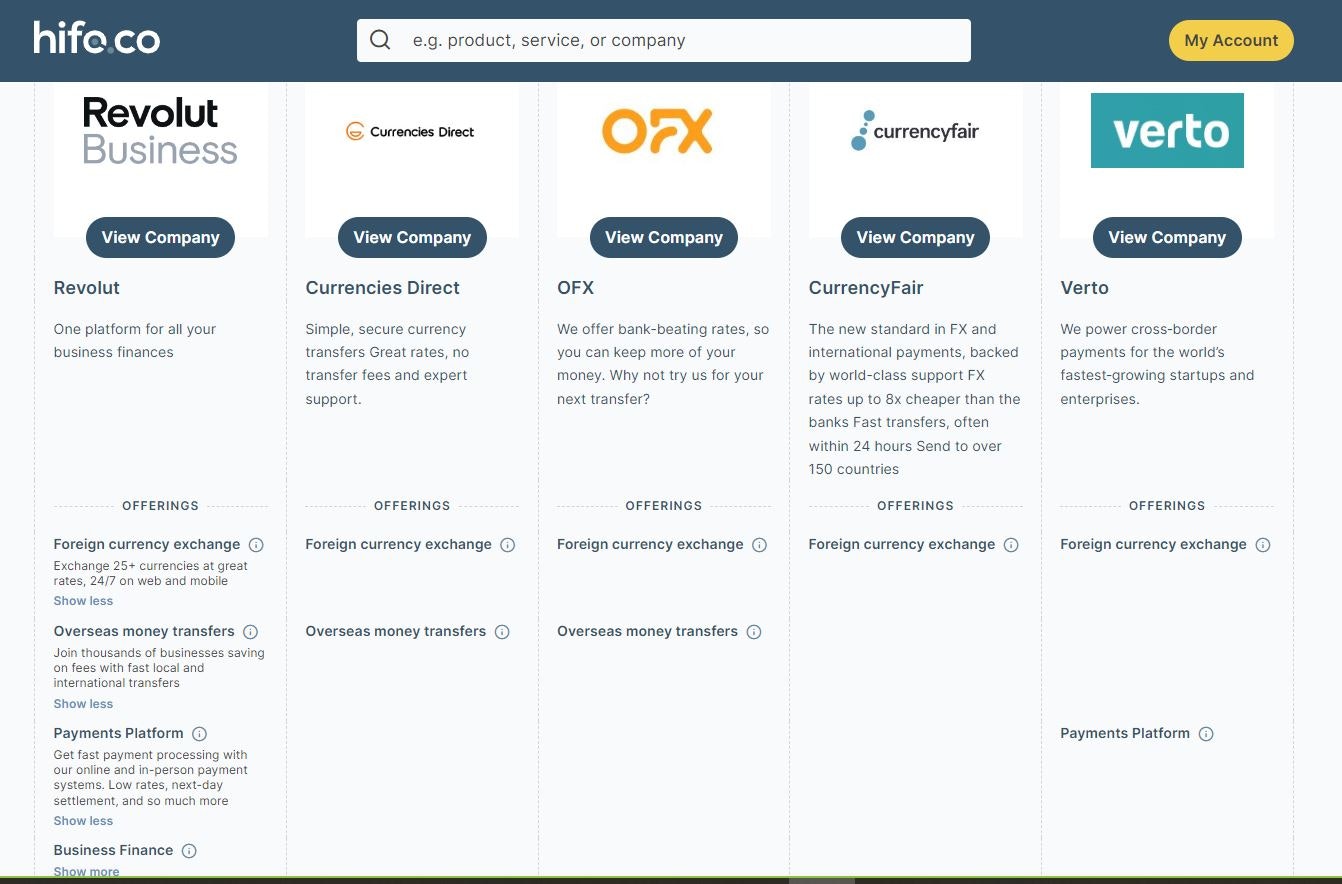Click OFX's Overseas money transfers label
The height and width of the screenshot is (884, 1342).
[x=647, y=632]
